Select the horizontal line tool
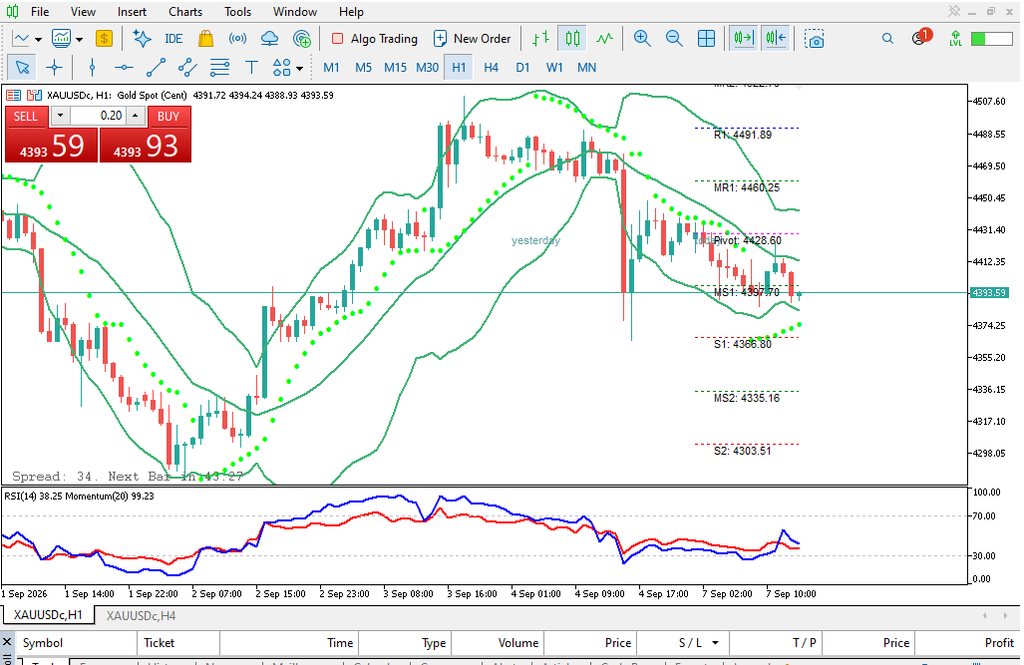Image resolution: width=1024 pixels, height=665 pixels. point(123,67)
